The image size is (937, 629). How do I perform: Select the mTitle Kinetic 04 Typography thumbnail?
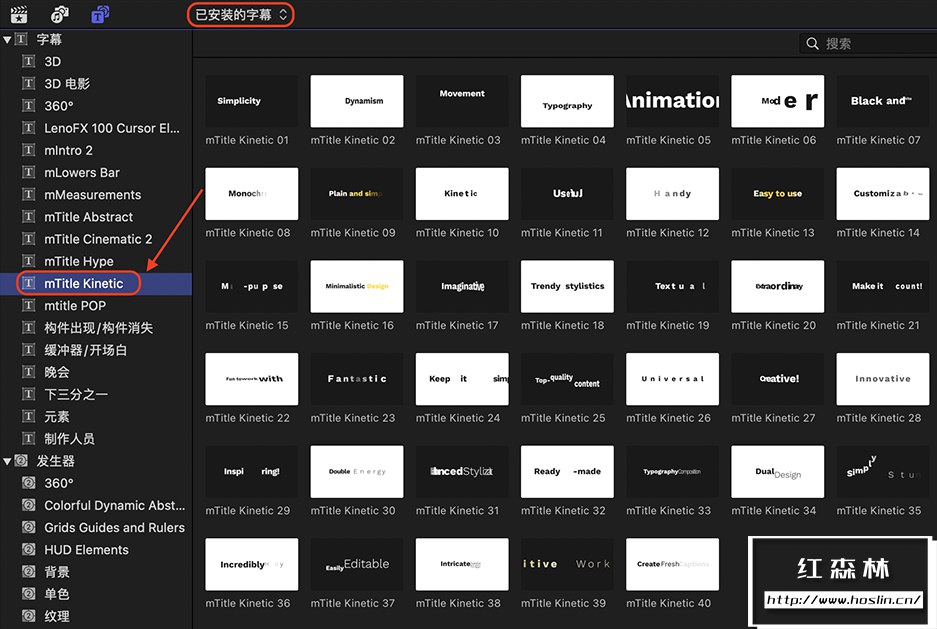[567, 101]
